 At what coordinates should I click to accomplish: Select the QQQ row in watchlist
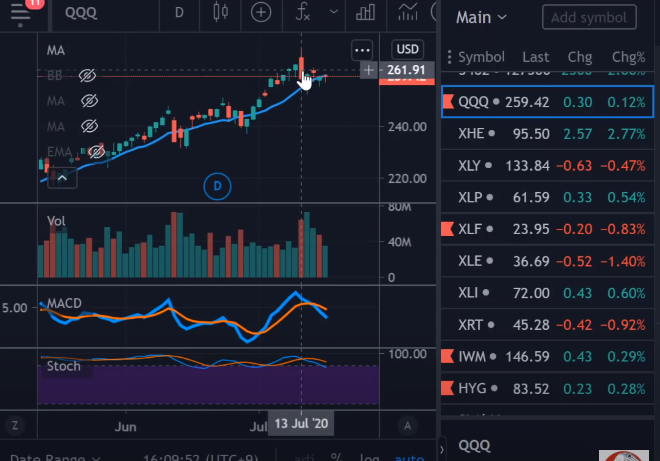(547, 102)
